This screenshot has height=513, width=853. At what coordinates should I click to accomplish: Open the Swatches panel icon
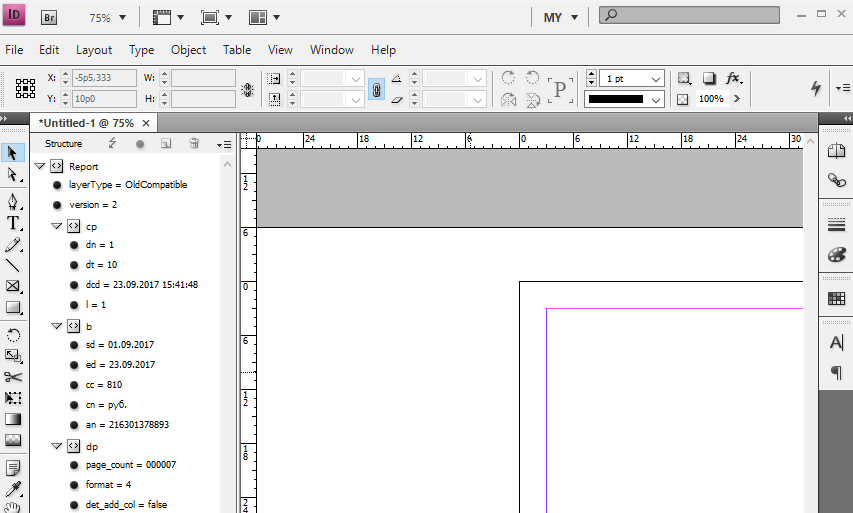[836, 298]
